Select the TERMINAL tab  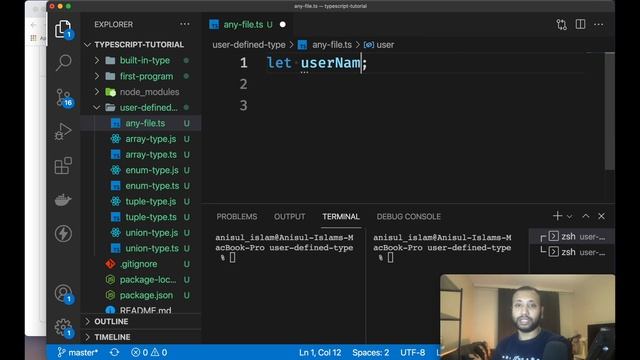click(x=341, y=217)
